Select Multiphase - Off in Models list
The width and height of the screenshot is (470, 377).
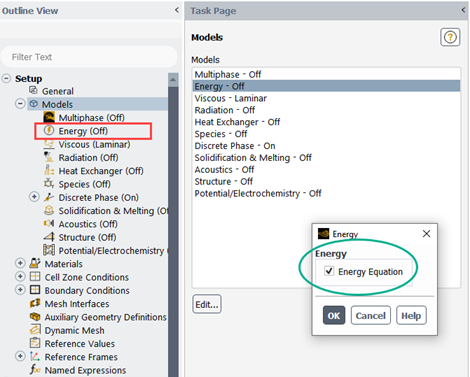click(326, 74)
